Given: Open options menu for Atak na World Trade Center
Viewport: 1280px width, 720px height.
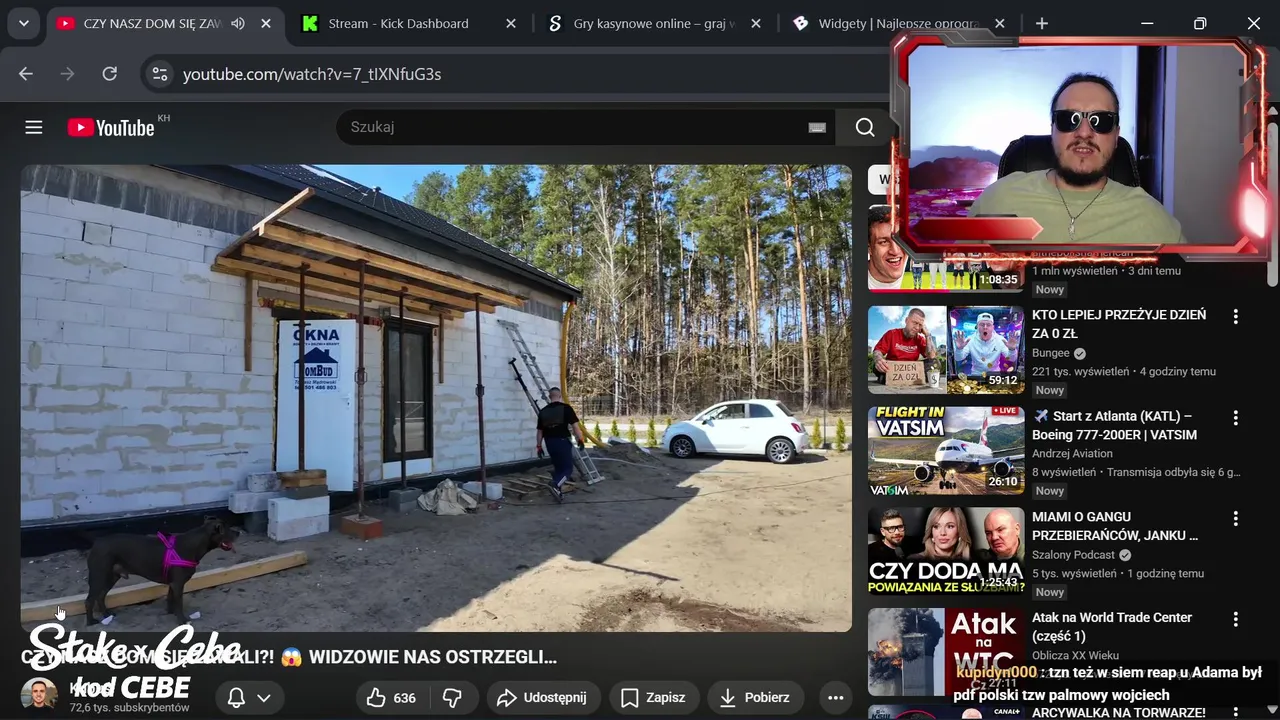Looking at the screenshot, I should point(1236,619).
